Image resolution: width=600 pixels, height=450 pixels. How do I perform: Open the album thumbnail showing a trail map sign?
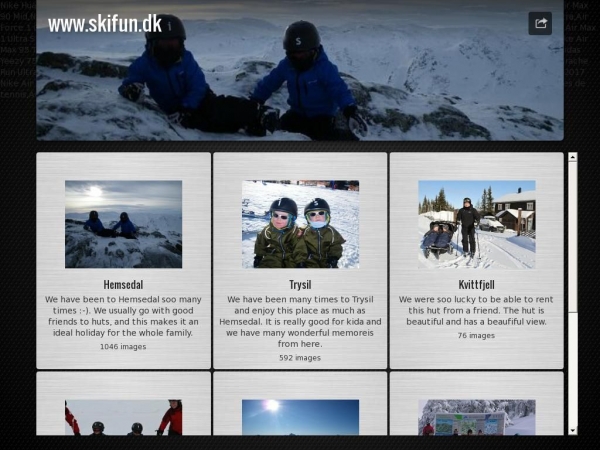pos(477,417)
